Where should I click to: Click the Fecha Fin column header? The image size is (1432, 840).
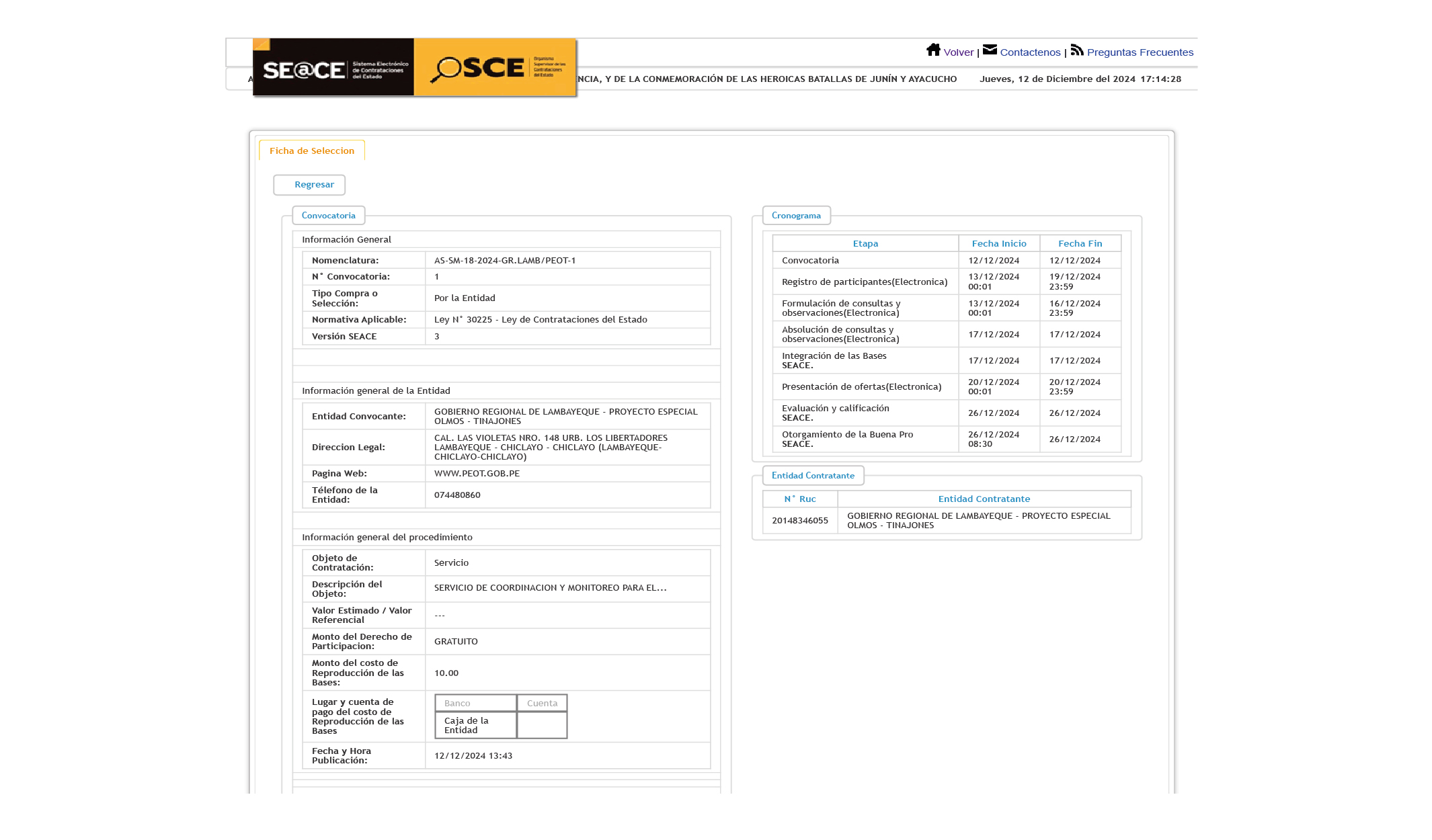[1080, 243]
